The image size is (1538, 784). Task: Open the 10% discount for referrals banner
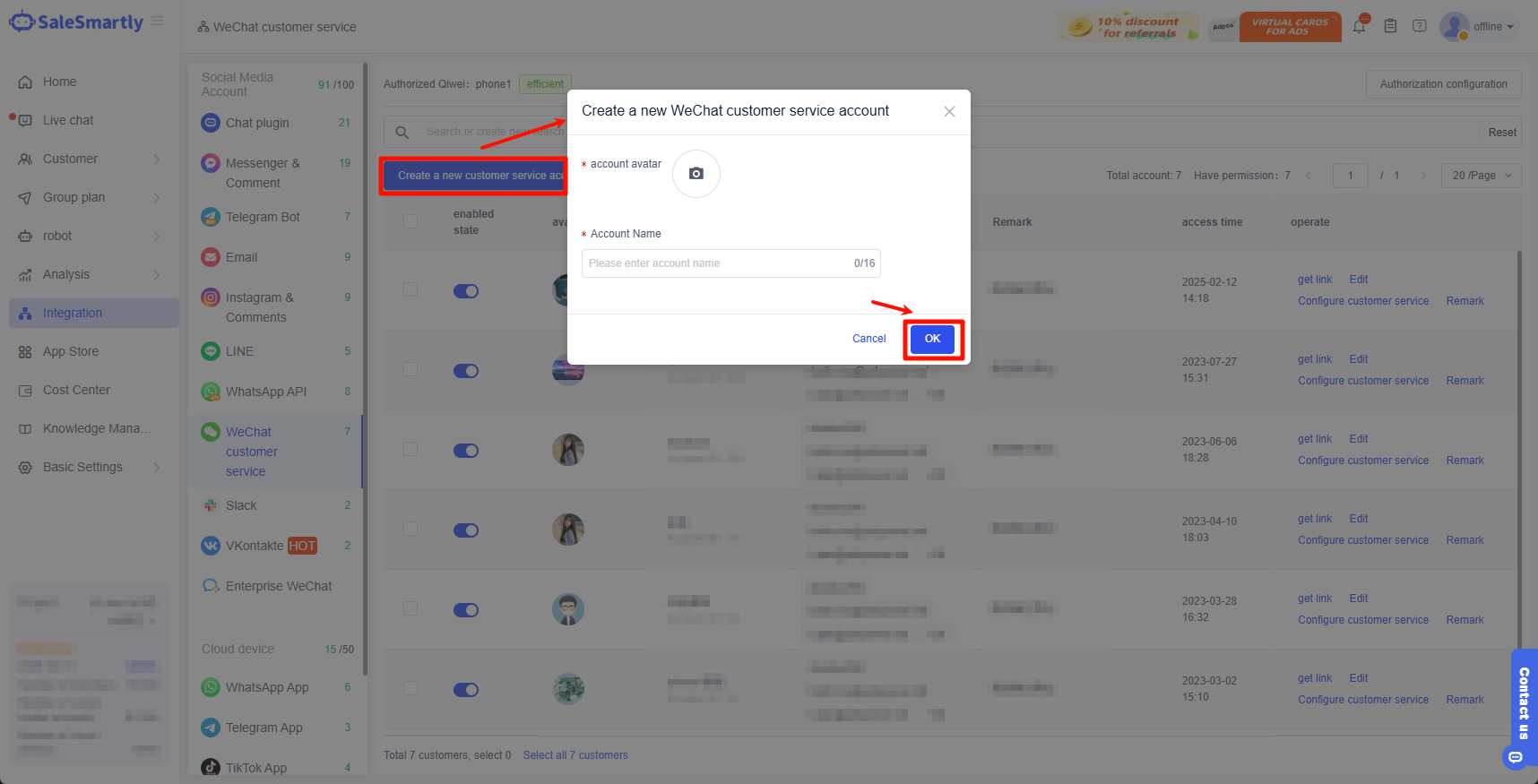(x=1128, y=27)
